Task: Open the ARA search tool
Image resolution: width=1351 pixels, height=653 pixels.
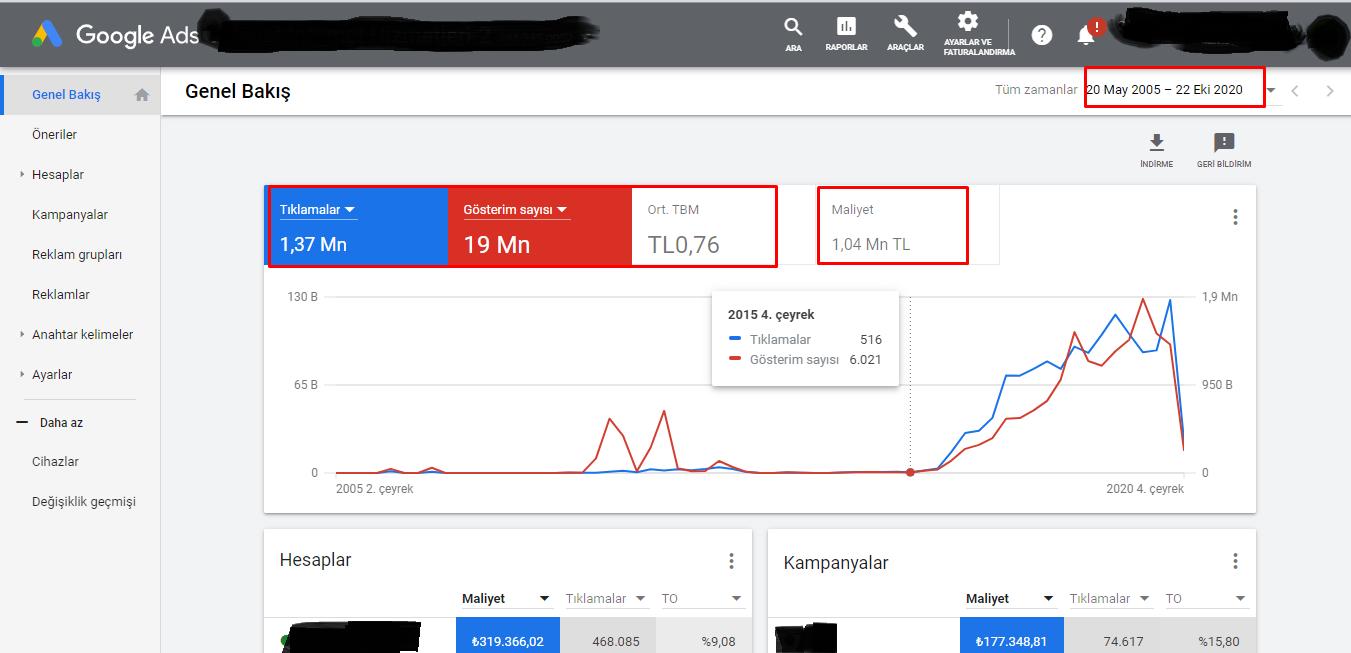Action: click(x=793, y=34)
